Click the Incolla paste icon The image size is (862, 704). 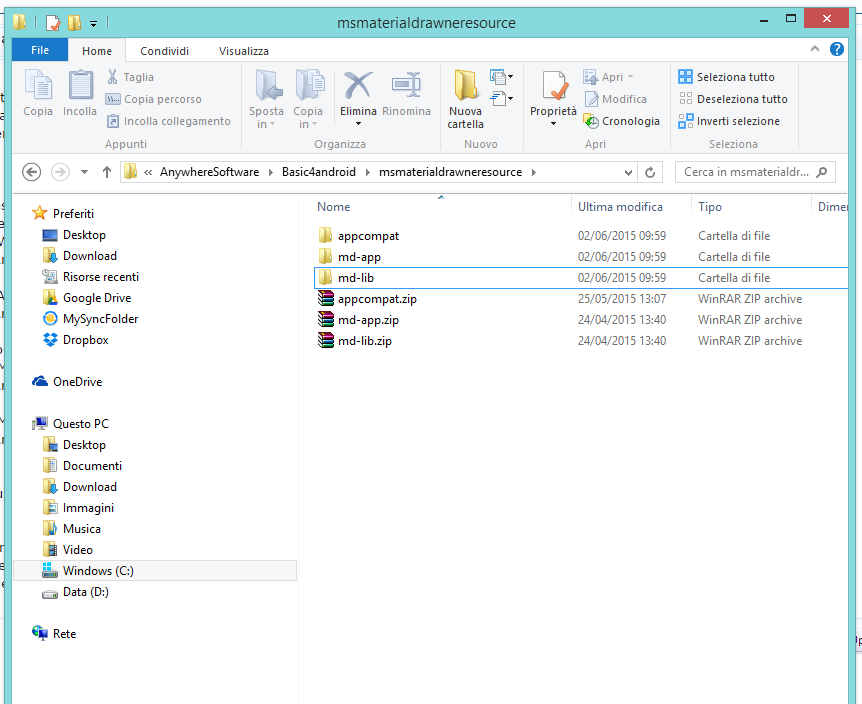pos(80,85)
